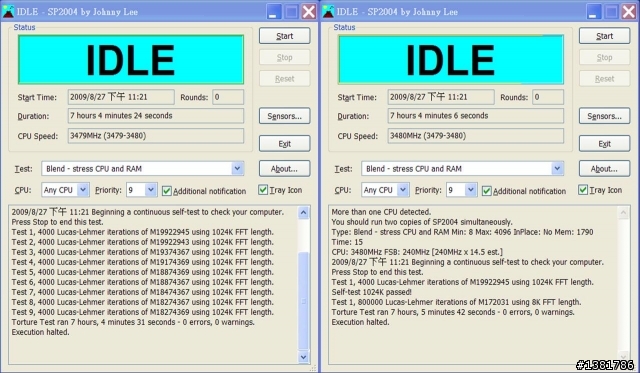Open Test type dropdown in right window
The height and width of the screenshot is (373, 640).
pyautogui.click(x=558, y=169)
